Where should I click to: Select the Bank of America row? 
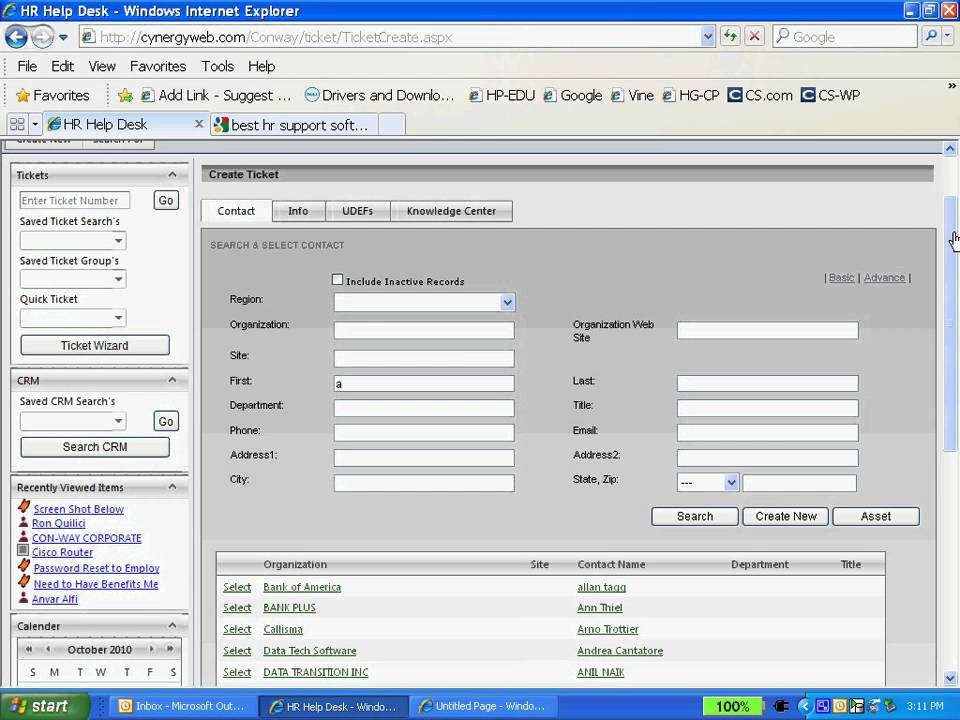[237, 587]
